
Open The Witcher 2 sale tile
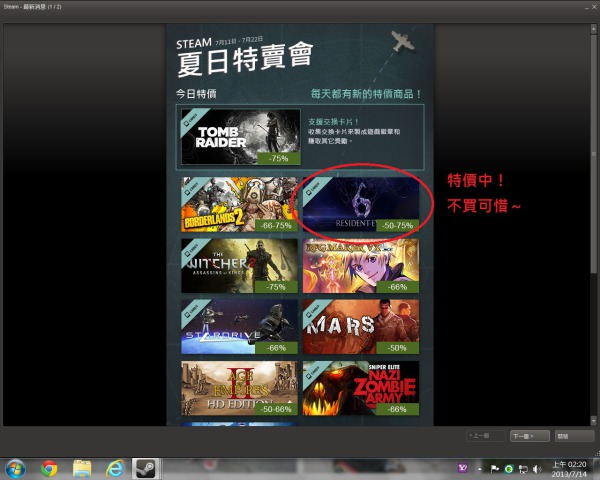(239, 266)
